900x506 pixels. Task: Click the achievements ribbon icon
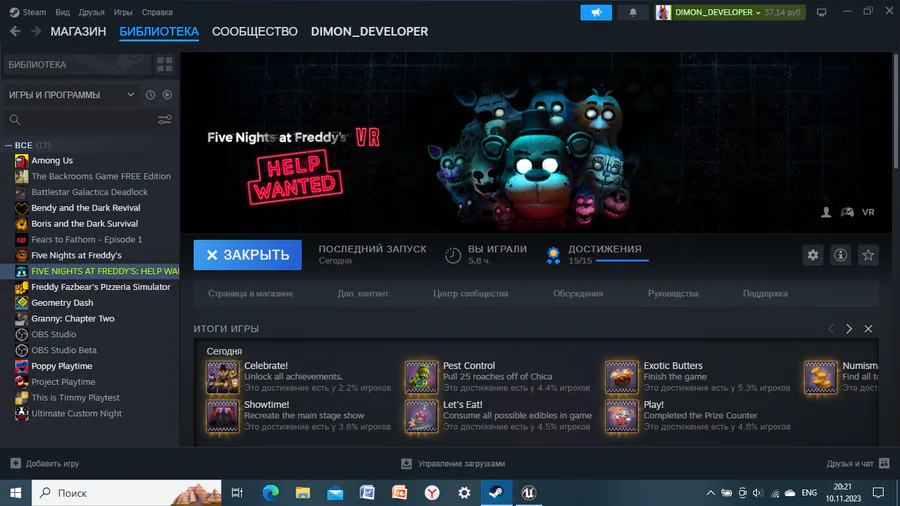point(553,255)
